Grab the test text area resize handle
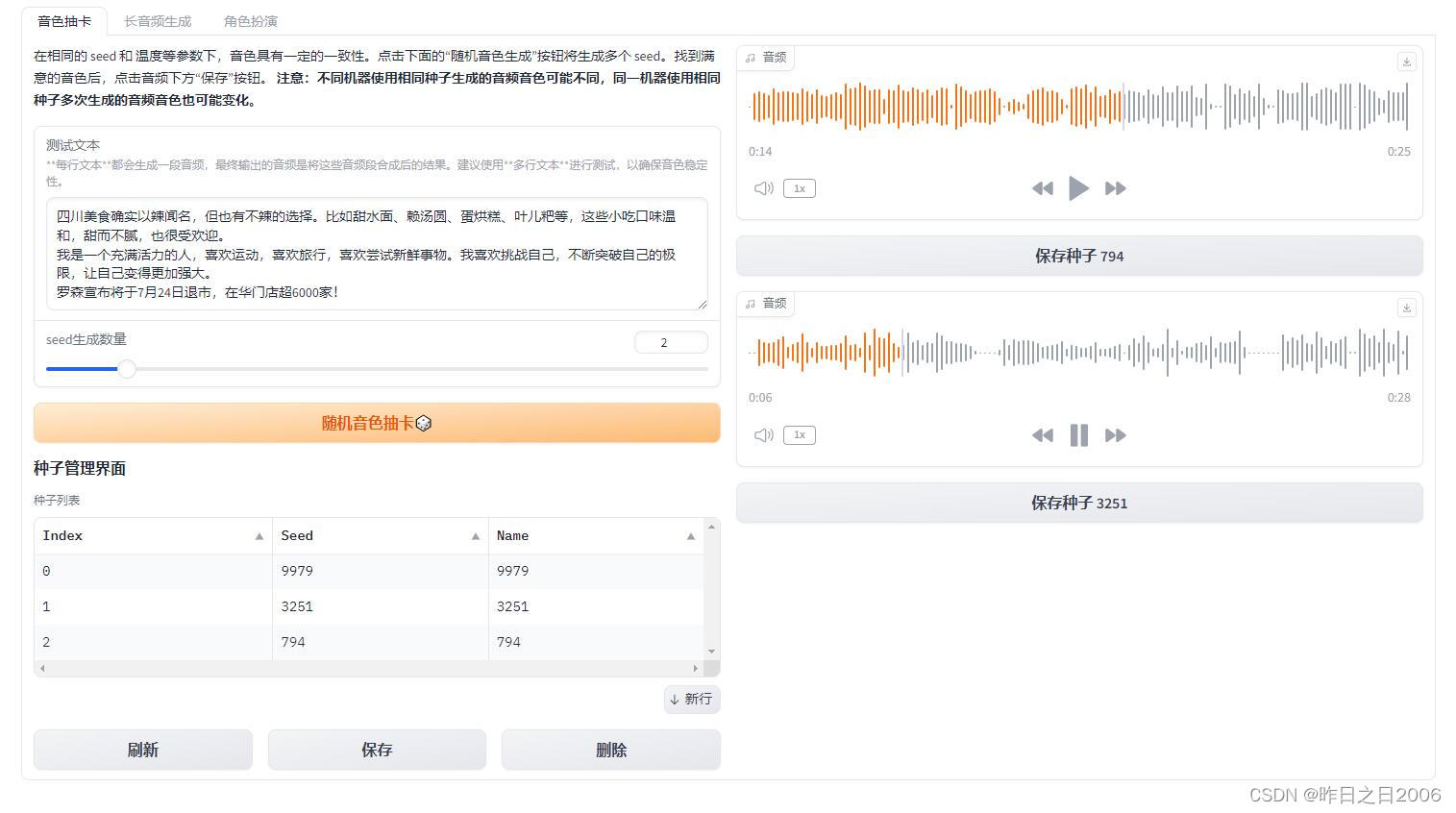The image size is (1456, 813). pos(702,304)
